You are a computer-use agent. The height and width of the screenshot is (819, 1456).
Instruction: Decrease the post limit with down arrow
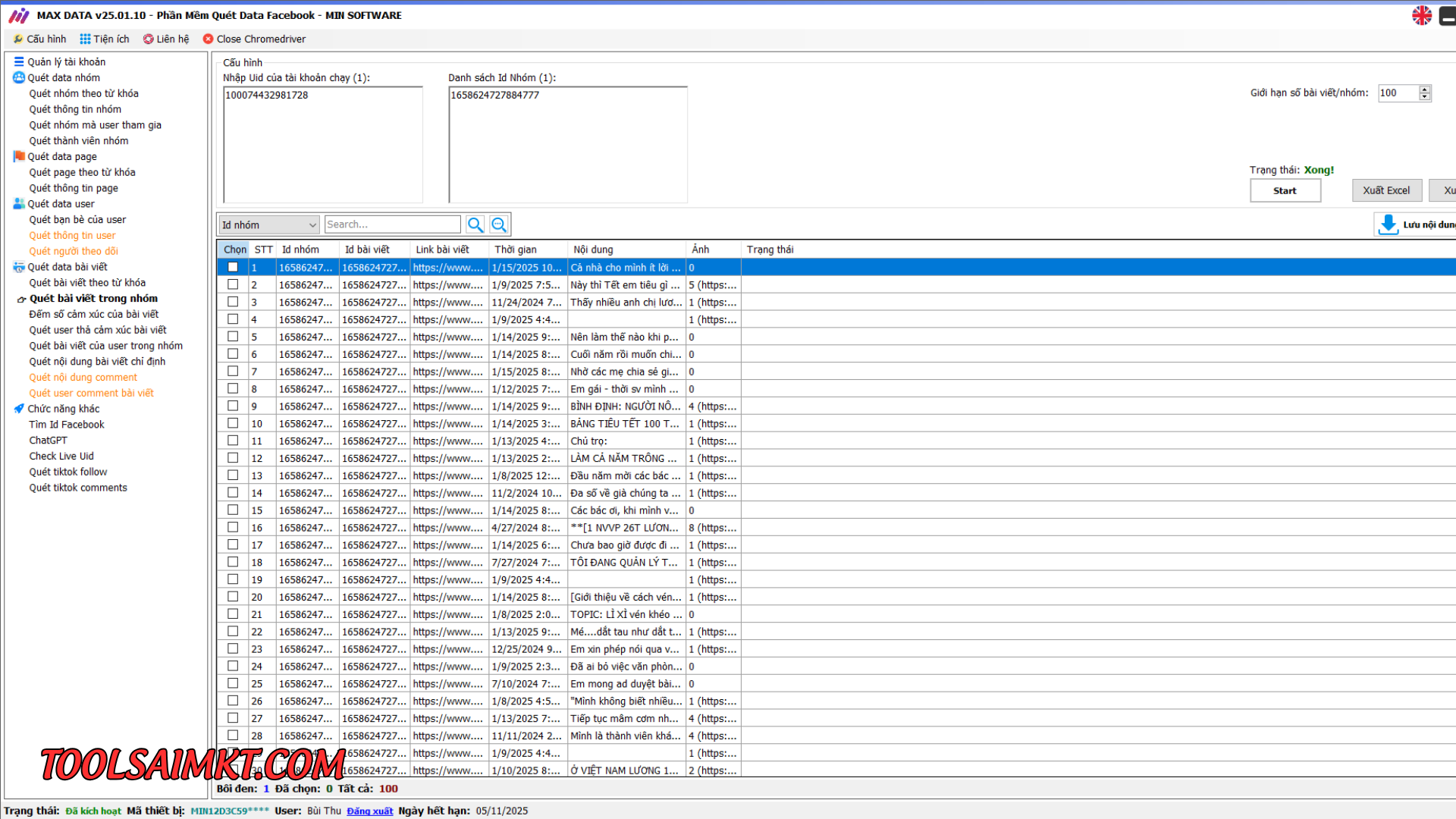[x=1425, y=97]
